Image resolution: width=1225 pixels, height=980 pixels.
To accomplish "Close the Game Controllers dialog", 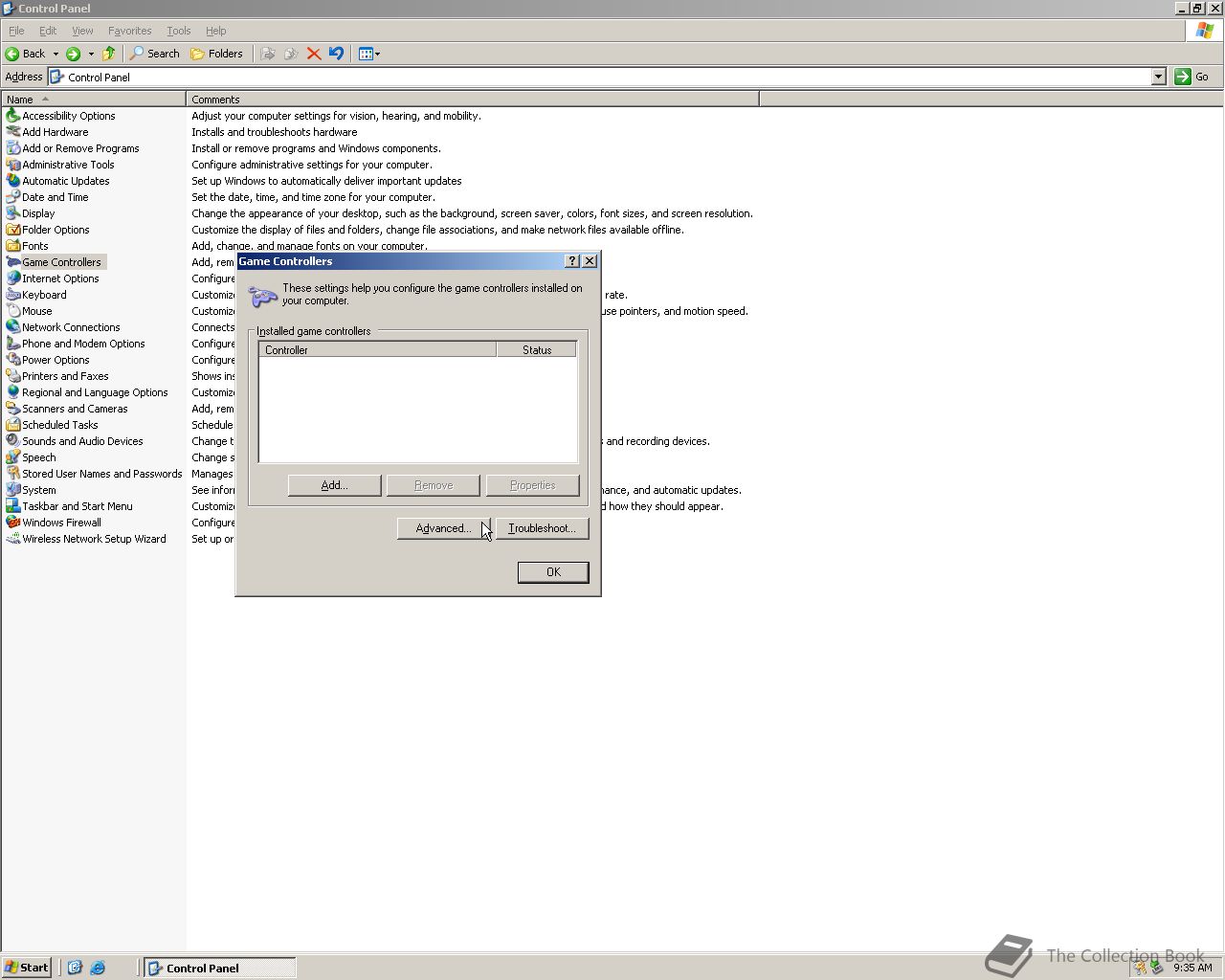I will (x=590, y=261).
